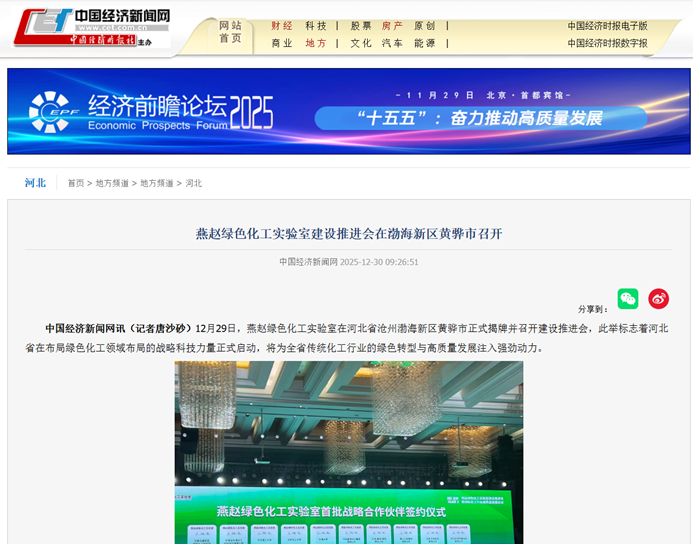The height and width of the screenshot is (544, 693).
Task: Click first 地方频道 breadcrumb link
Action: point(112,183)
